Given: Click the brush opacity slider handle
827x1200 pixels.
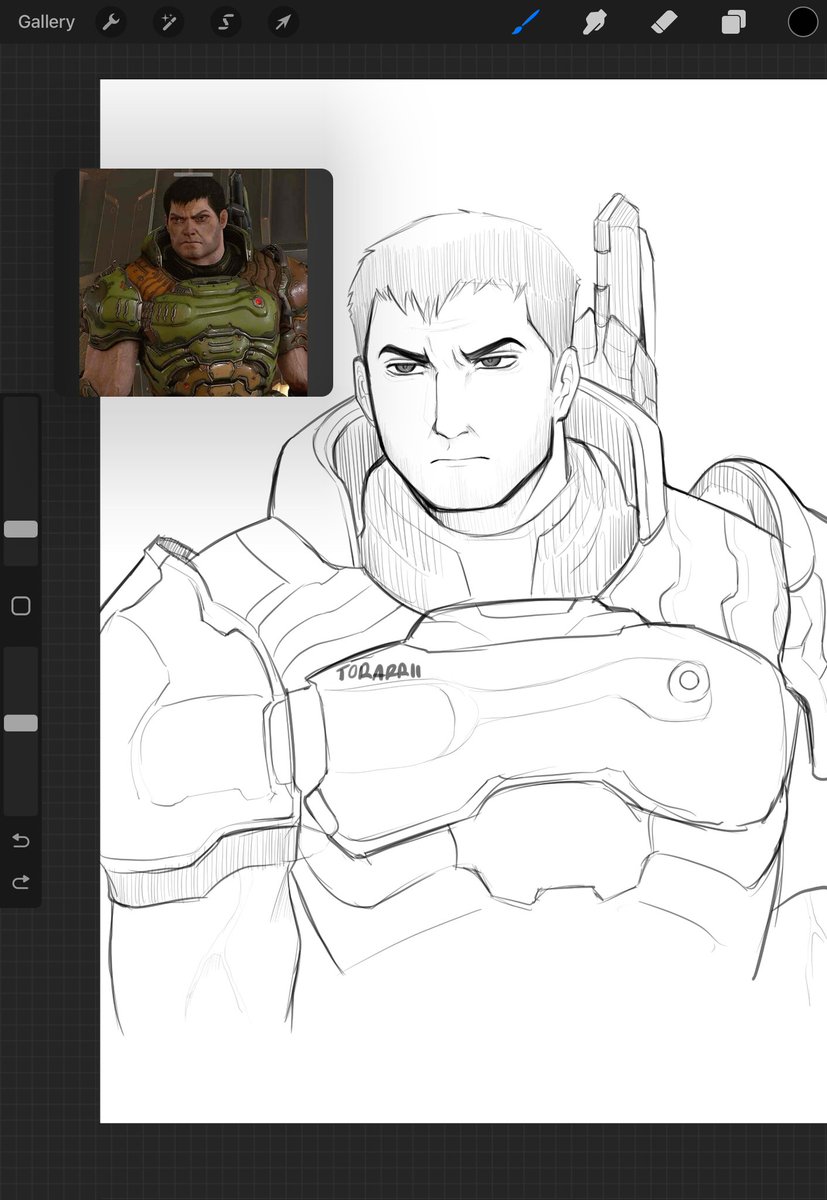Looking at the screenshot, I should pos(21,723).
